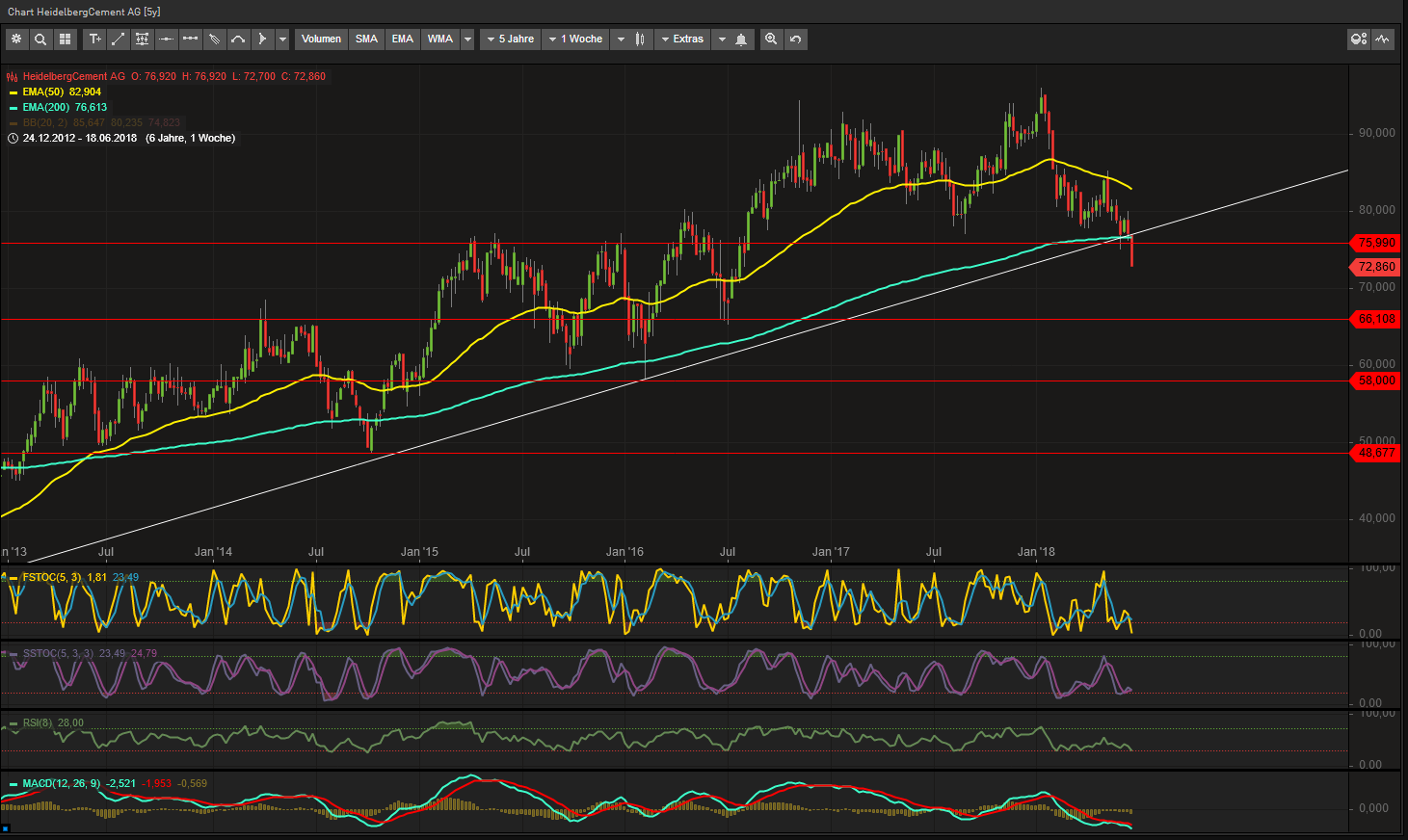The image size is (1408, 840).
Task: Toggle the Volumen indicator
Action: [x=321, y=39]
